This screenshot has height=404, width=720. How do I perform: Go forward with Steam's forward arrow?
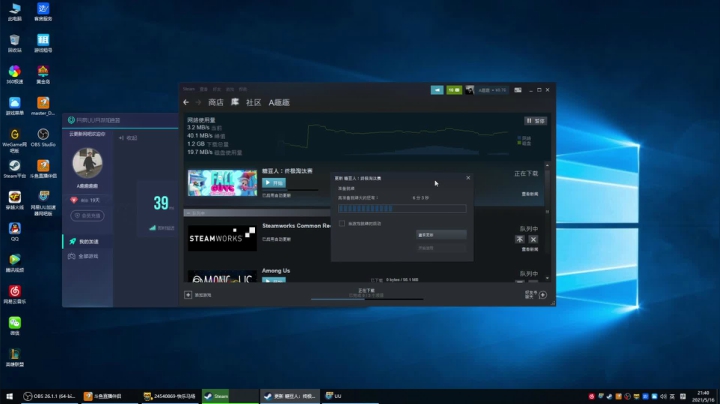click(x=198, y=102)
